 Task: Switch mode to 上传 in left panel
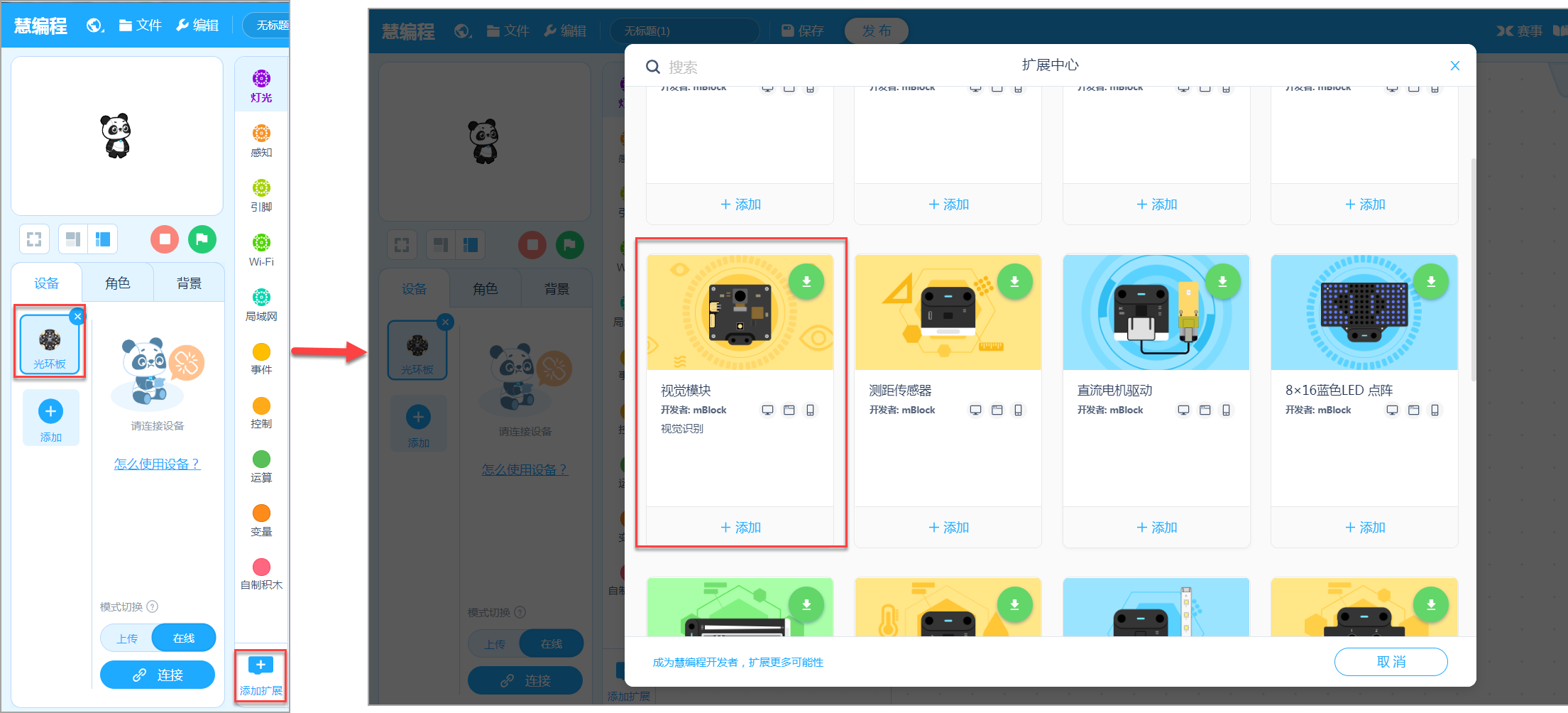128,638
